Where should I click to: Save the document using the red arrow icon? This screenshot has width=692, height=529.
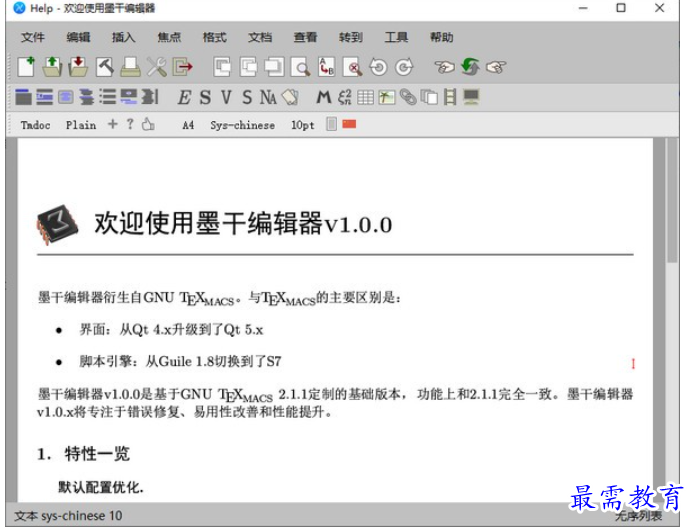[78, 67]
